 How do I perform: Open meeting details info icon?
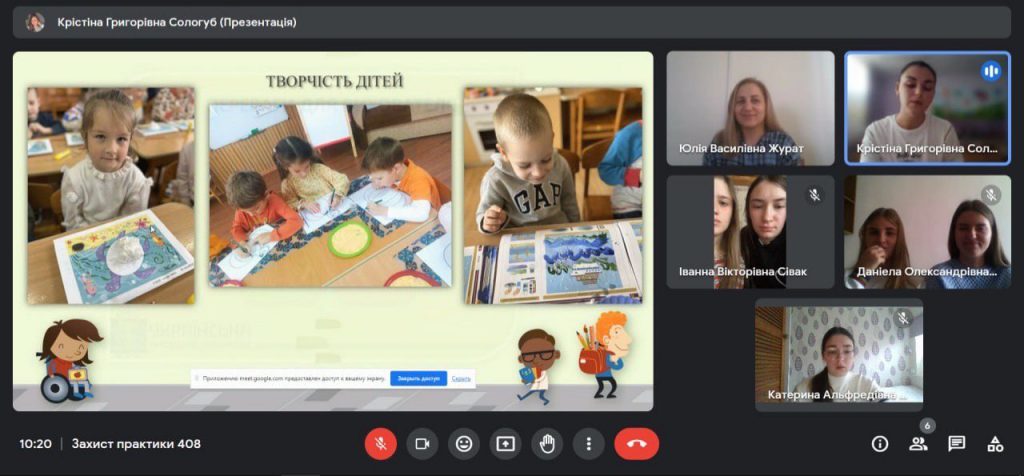(x=880, y=444)
